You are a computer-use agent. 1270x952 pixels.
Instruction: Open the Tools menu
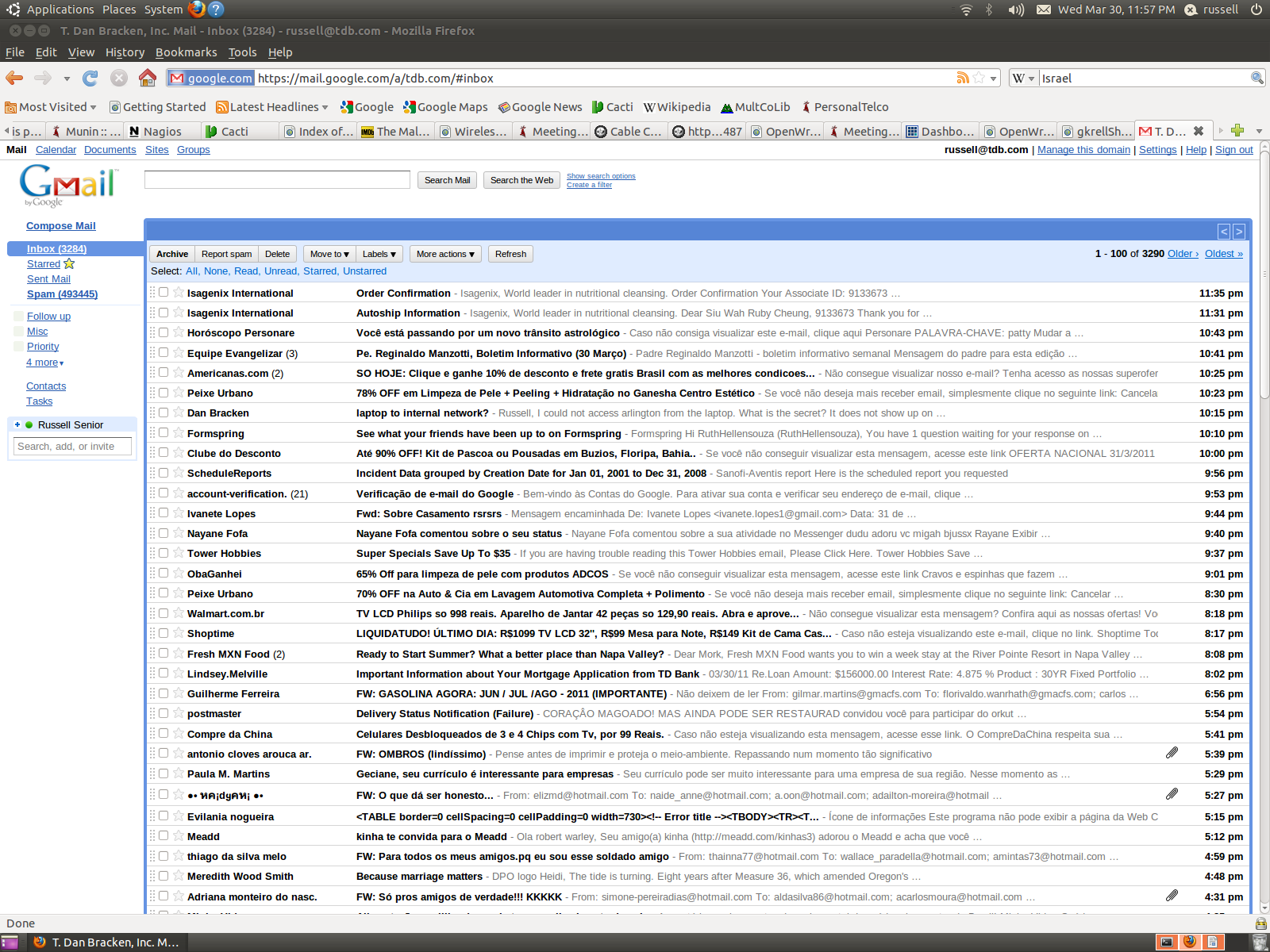[x=242, y=52]
